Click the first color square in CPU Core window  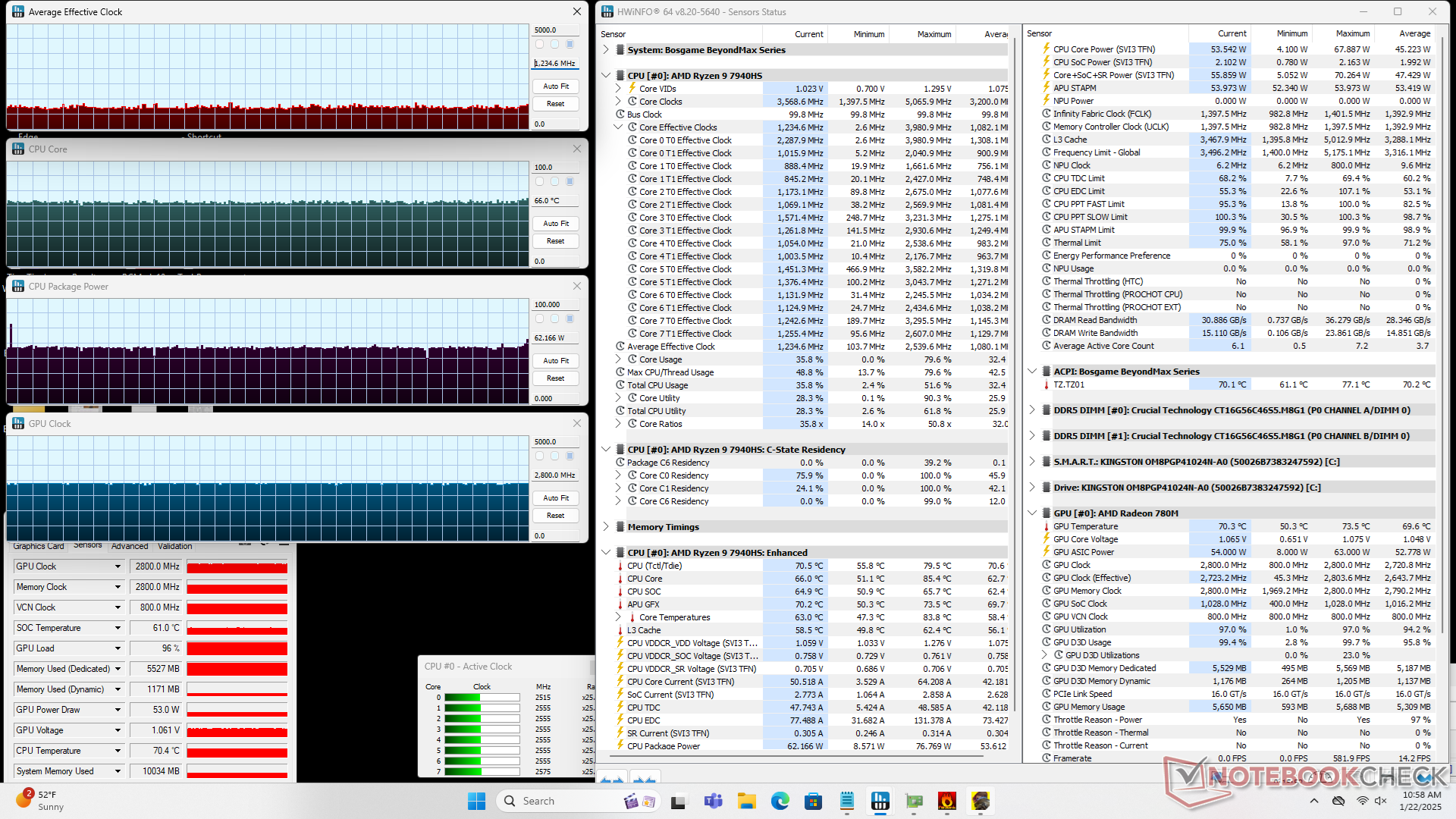[540, 181]
